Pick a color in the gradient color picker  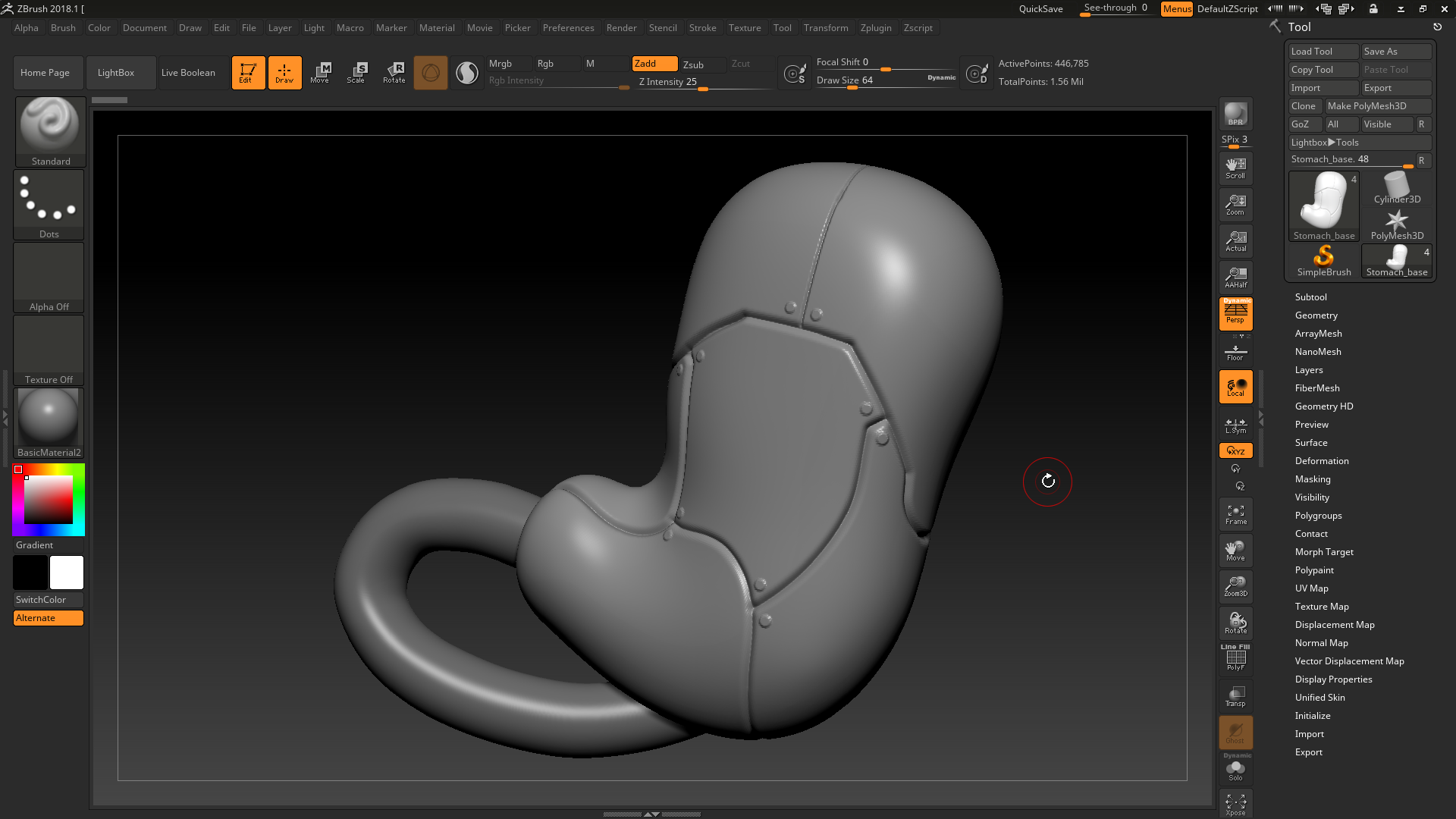tap(48, 499)
